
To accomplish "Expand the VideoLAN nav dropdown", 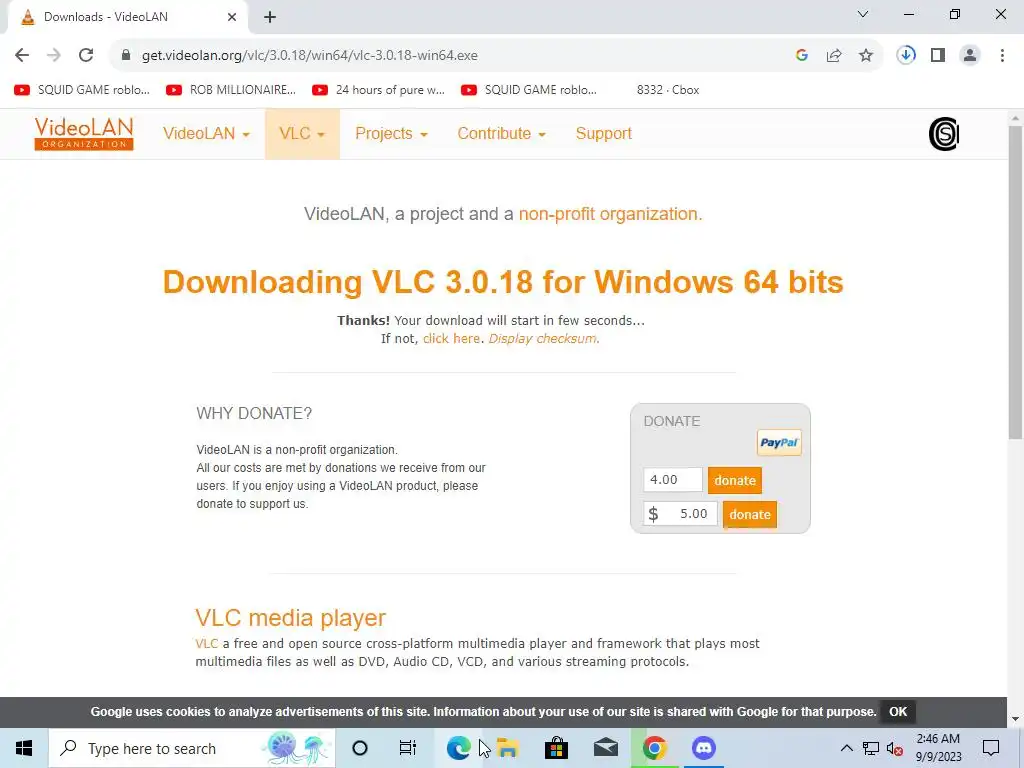I will (x=206, y=134).
